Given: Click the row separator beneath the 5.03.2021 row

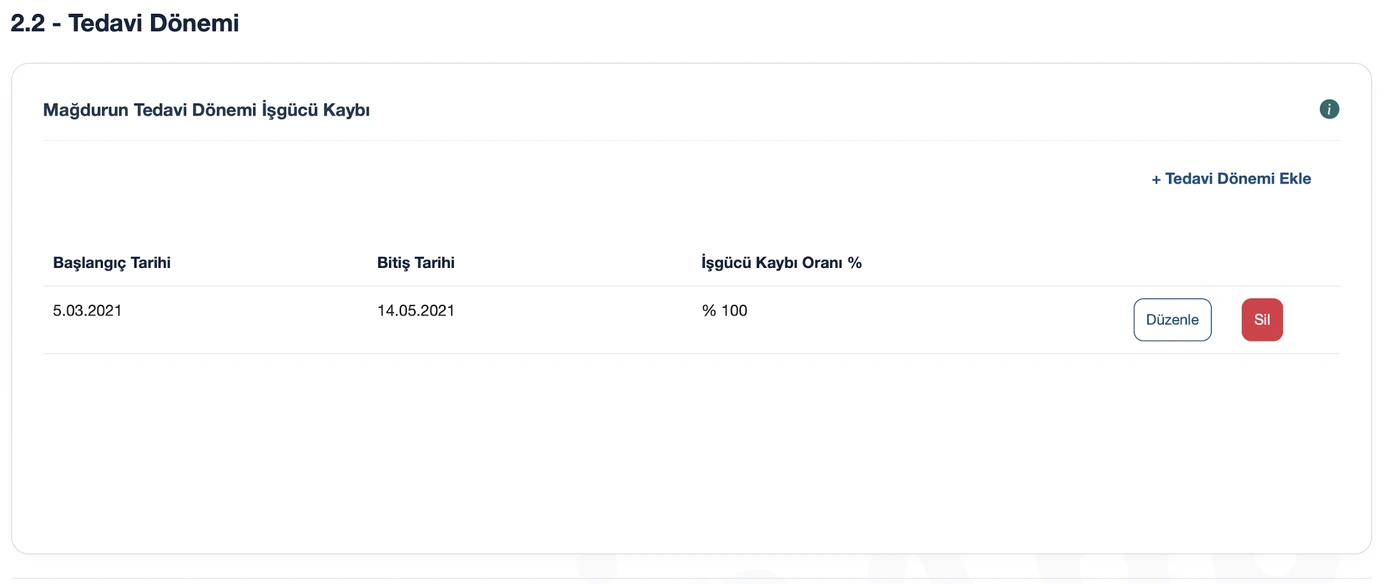Looking at the screenshot, I should tap(691, 353).
